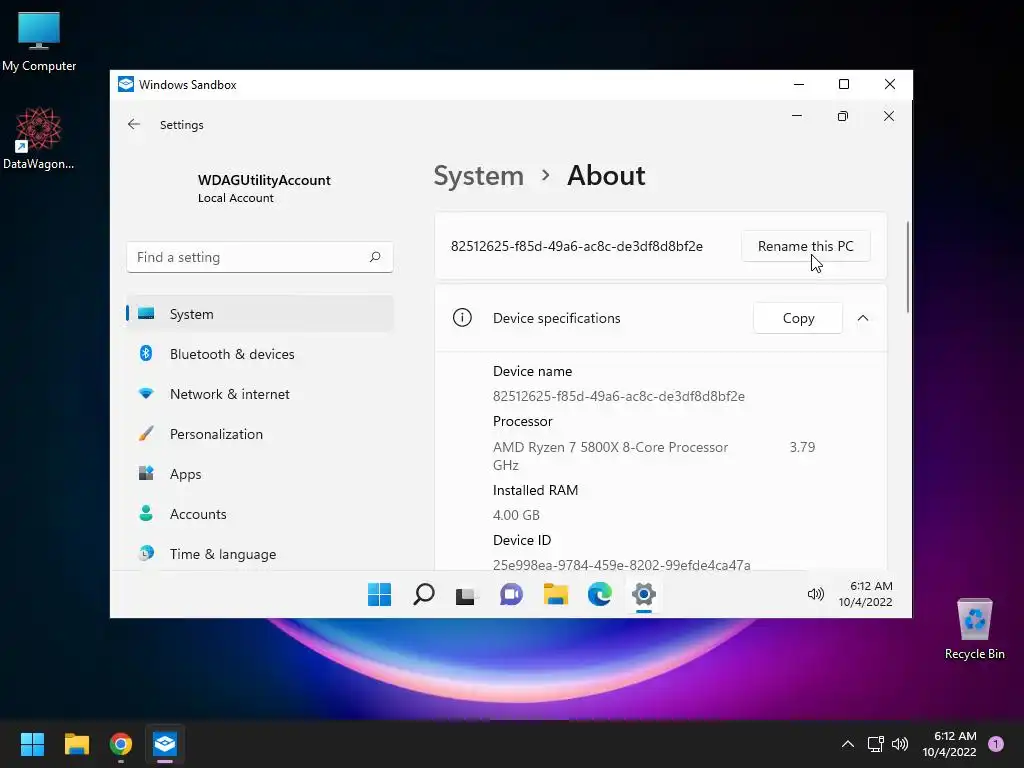
Task: Launch Microsoft Edge in sandbox taskbar
Action: (600, 594)
